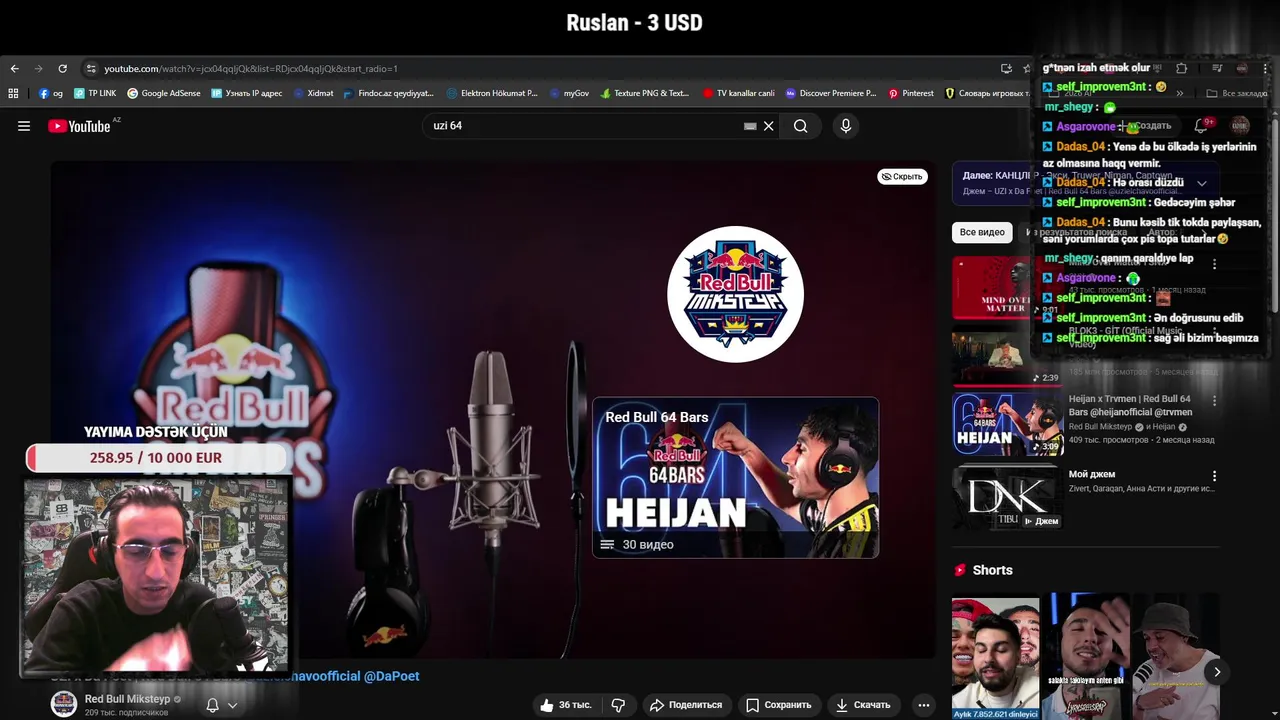Open the first Short with two men
Image resolution: width=1280 pixels, height=720 pixels.
(x=995, y=657)
